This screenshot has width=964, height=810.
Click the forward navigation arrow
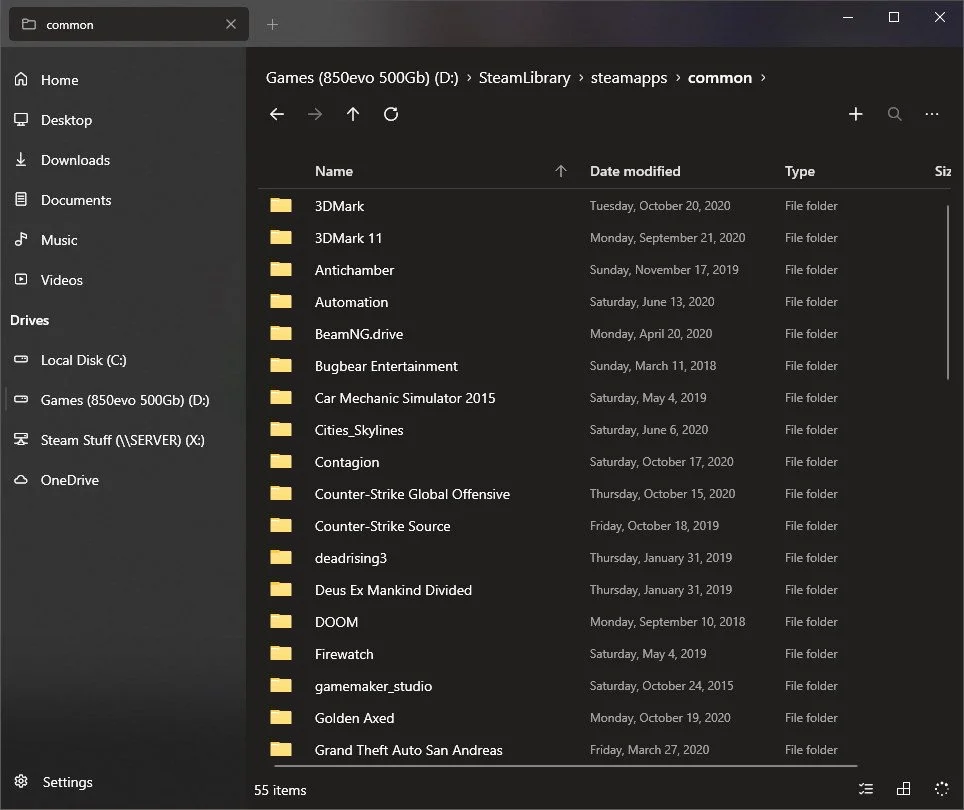[x=315, y=114]
